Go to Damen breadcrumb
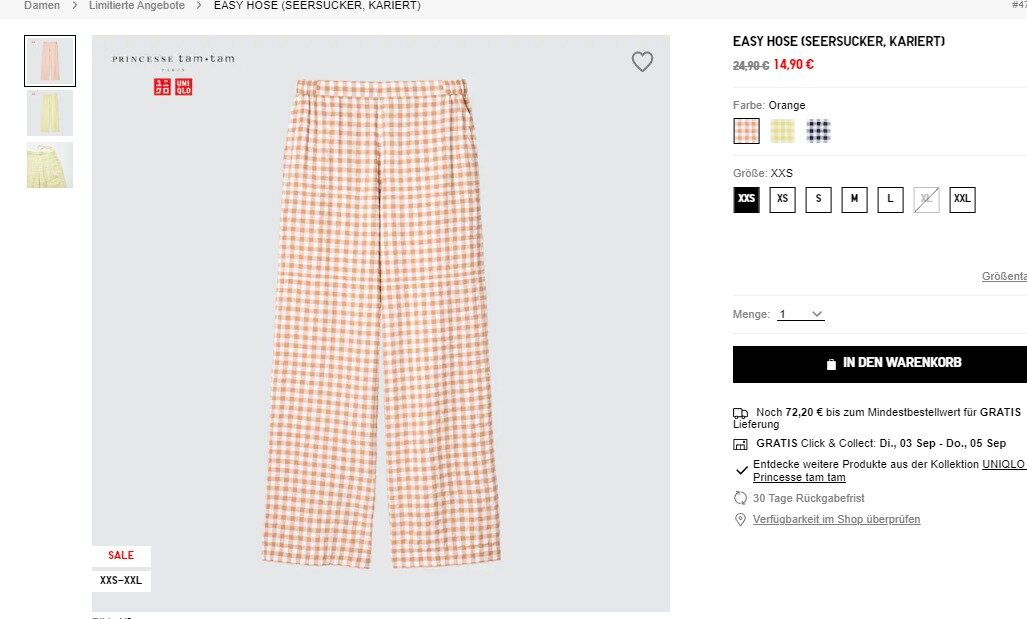 tap(42, 6)
